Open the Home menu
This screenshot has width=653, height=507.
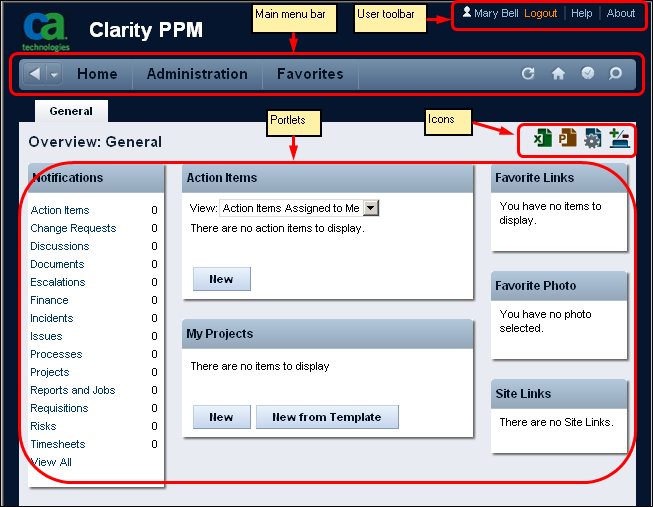(97, 74)
